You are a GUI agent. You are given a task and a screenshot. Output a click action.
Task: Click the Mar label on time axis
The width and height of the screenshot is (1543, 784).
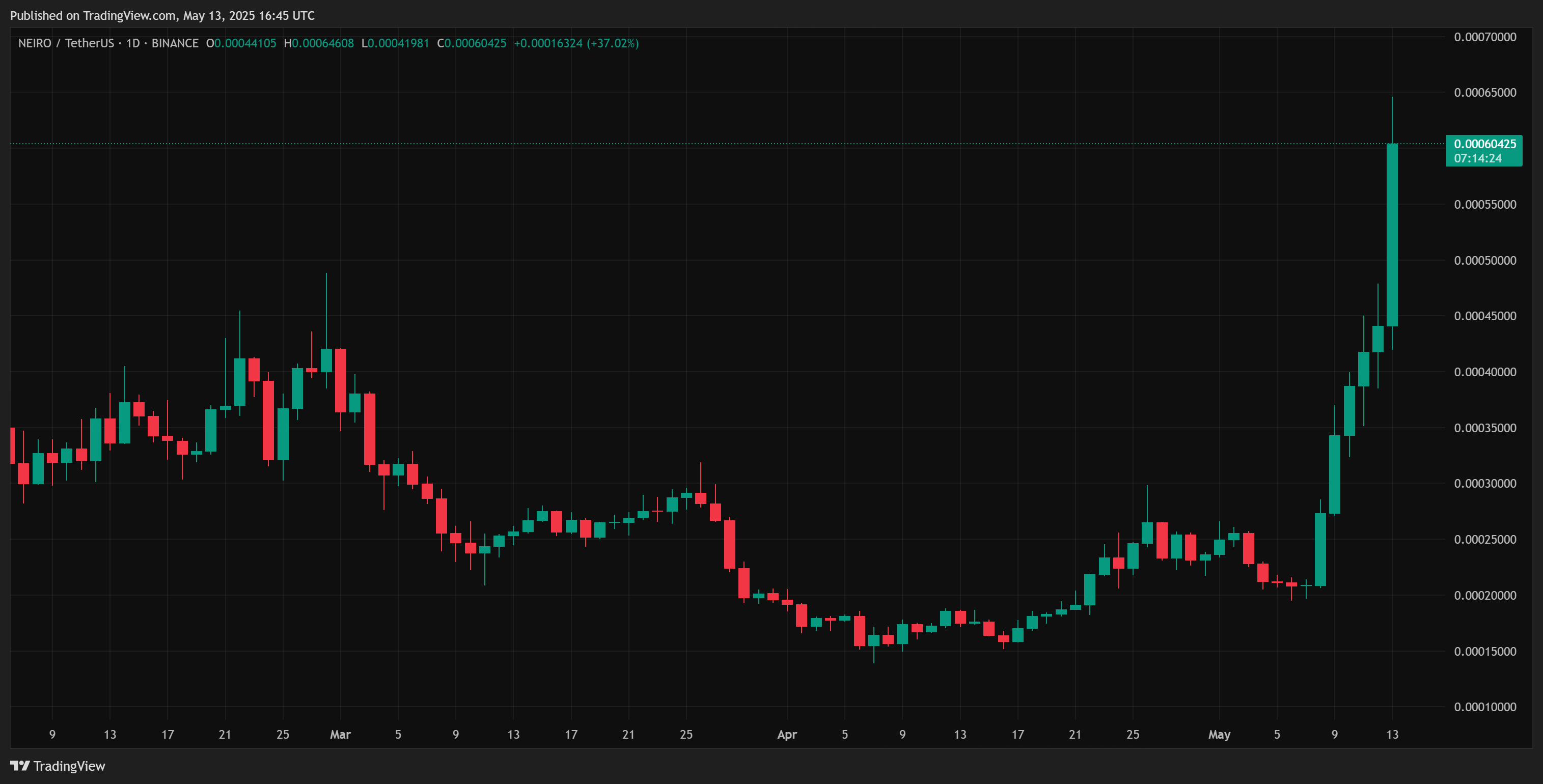[x=340, y=734]
